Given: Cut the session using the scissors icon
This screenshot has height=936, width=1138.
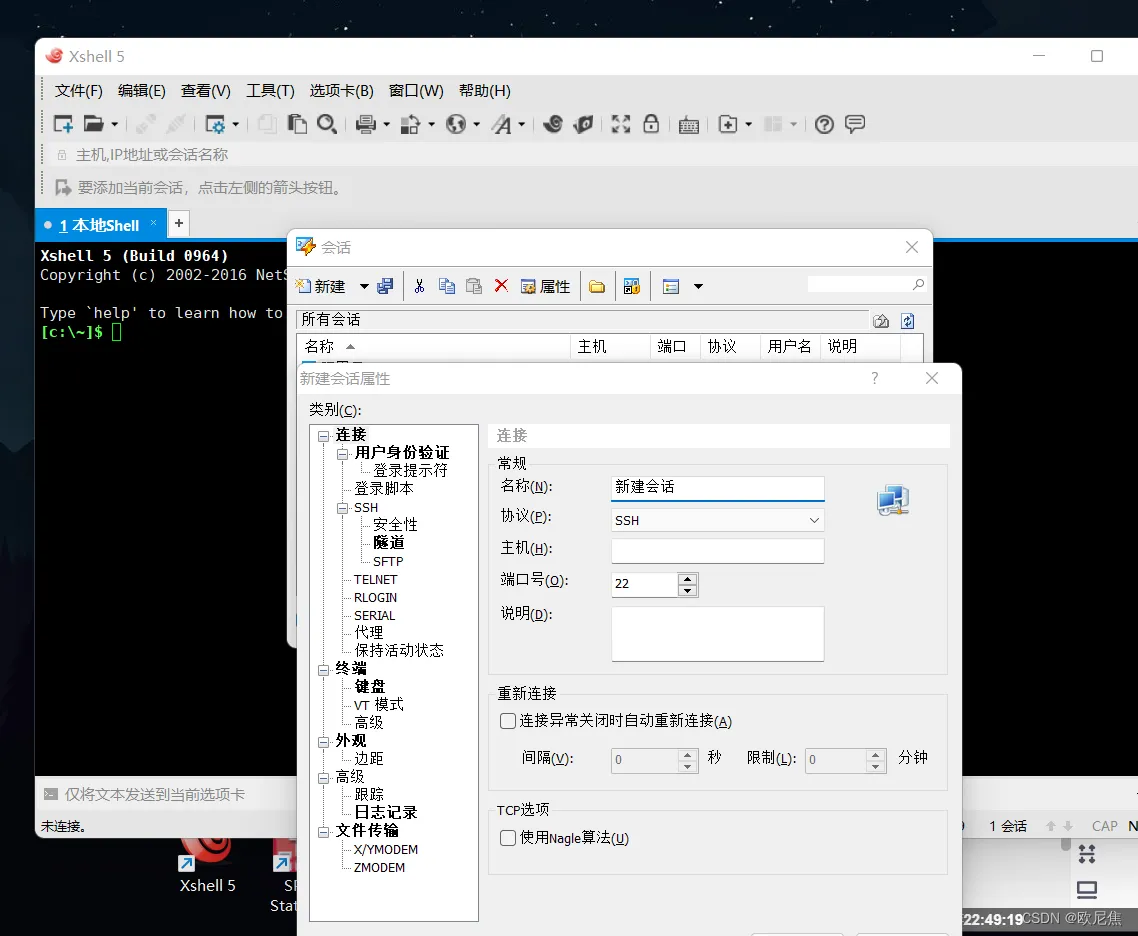Looking at the screenshot, I should 419,286.
